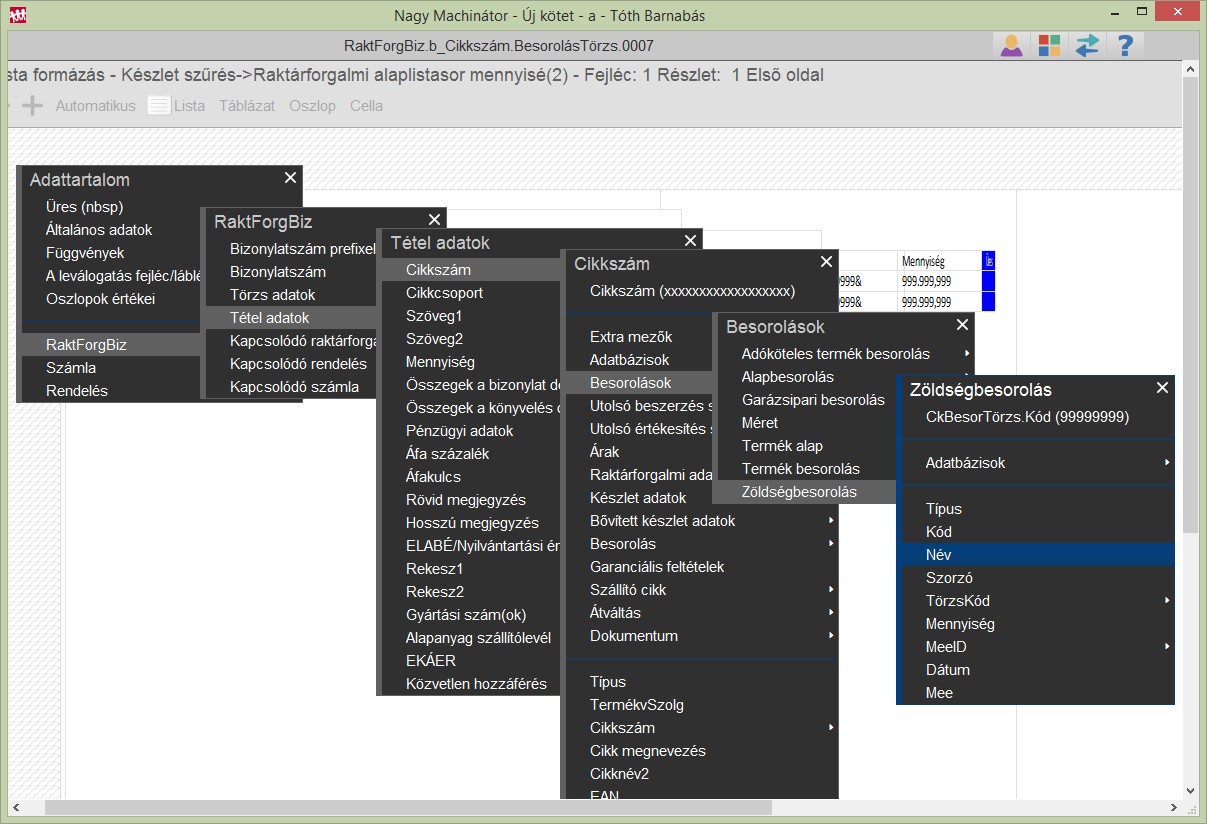This screenshot has height=824, width=1207.
Task: Close the Besorolások panel
Action: point(962,324)
